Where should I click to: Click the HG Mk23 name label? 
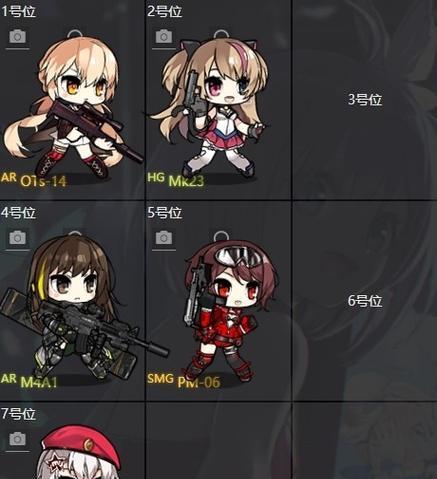point(176,179)
